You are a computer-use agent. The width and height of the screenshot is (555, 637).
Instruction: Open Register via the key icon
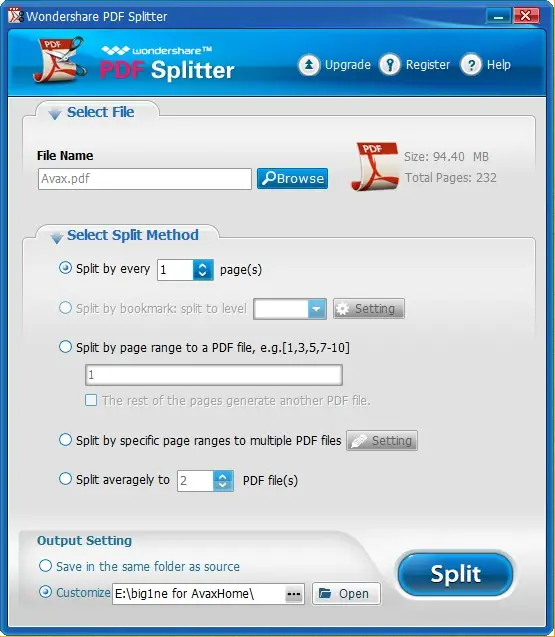tap(390, 65)
